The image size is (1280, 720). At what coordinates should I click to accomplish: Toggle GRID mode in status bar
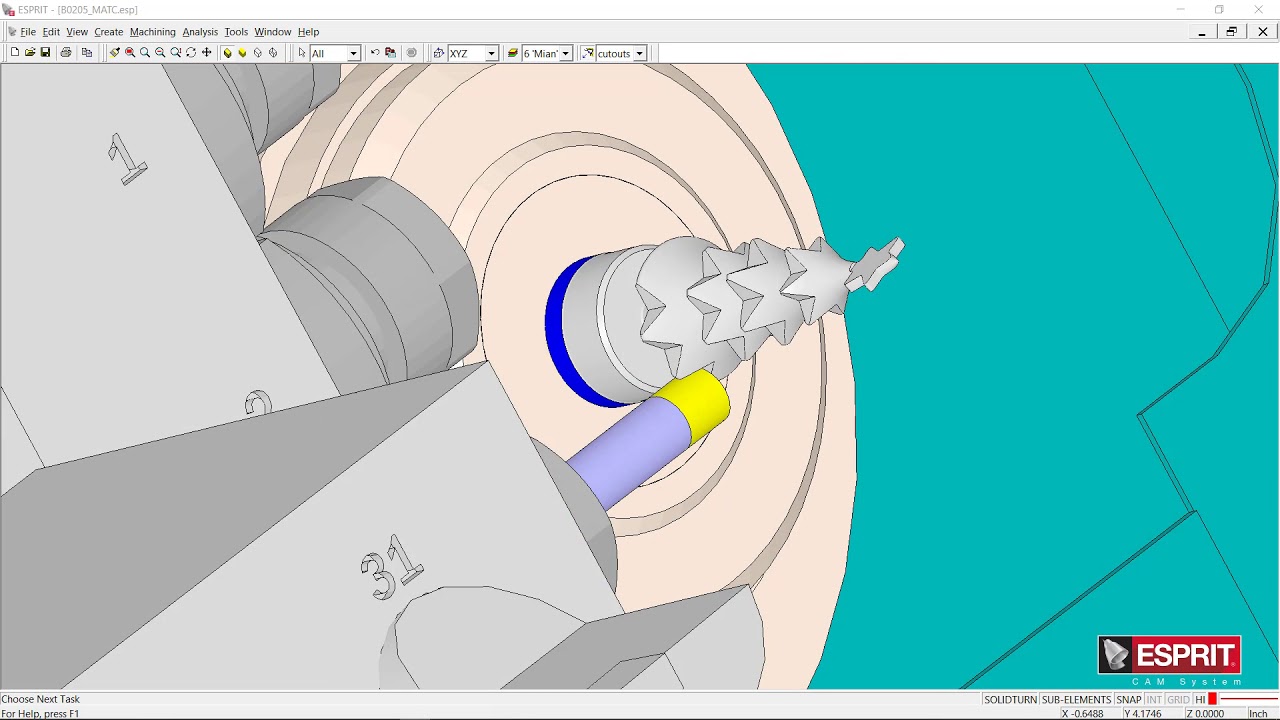pyautogui.click(x=1178, y=699)
